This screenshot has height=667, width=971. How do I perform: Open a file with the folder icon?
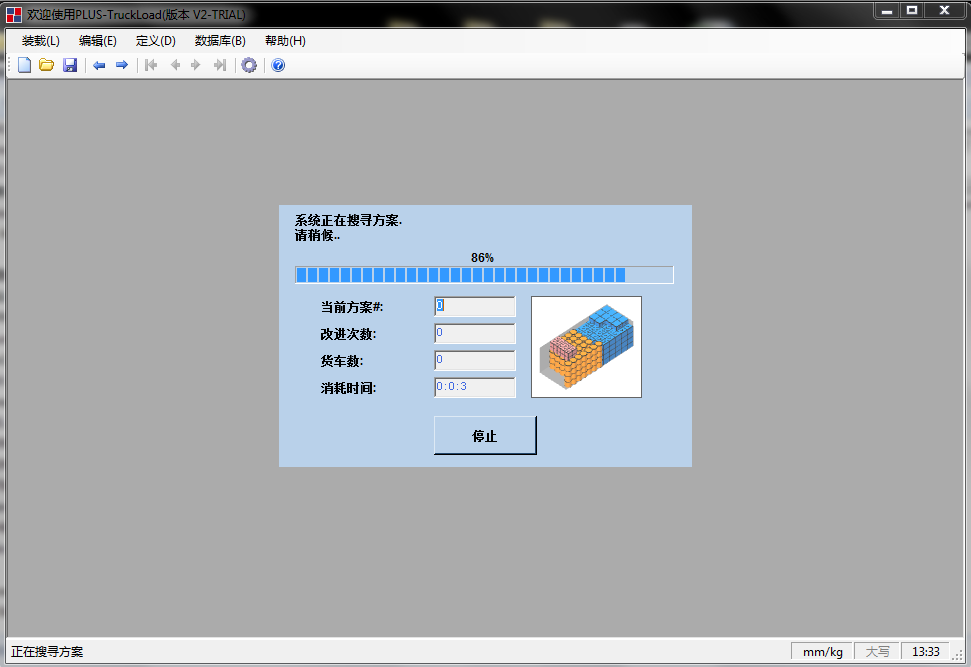[46, 65]
